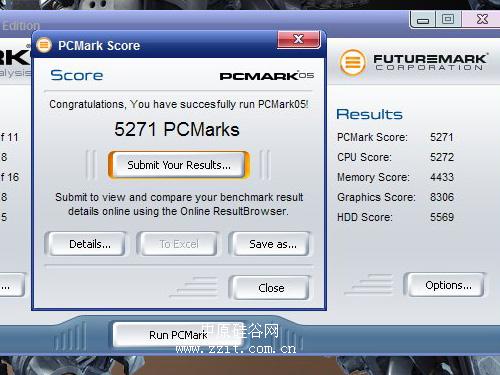This screenshot has width=500, height=375.
Task: Click the orange PCMark Score dialog icon
Action: tap(44, 45)
